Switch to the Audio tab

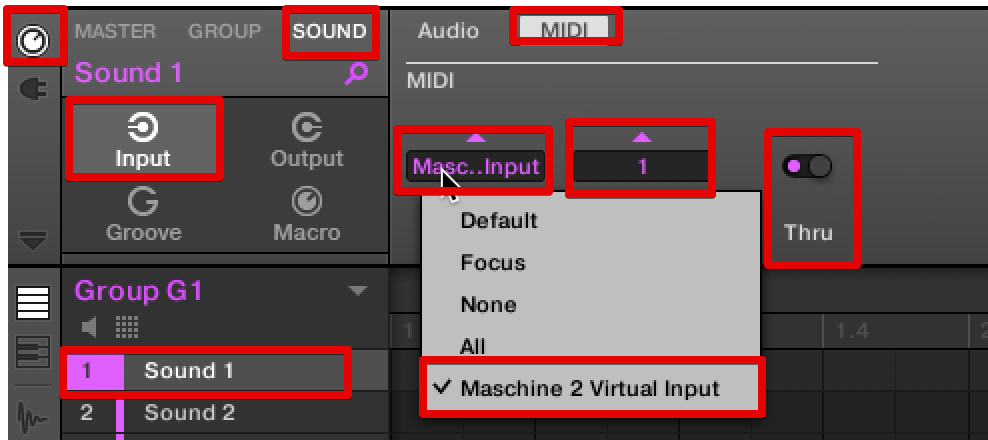click(x=448, y=31)
